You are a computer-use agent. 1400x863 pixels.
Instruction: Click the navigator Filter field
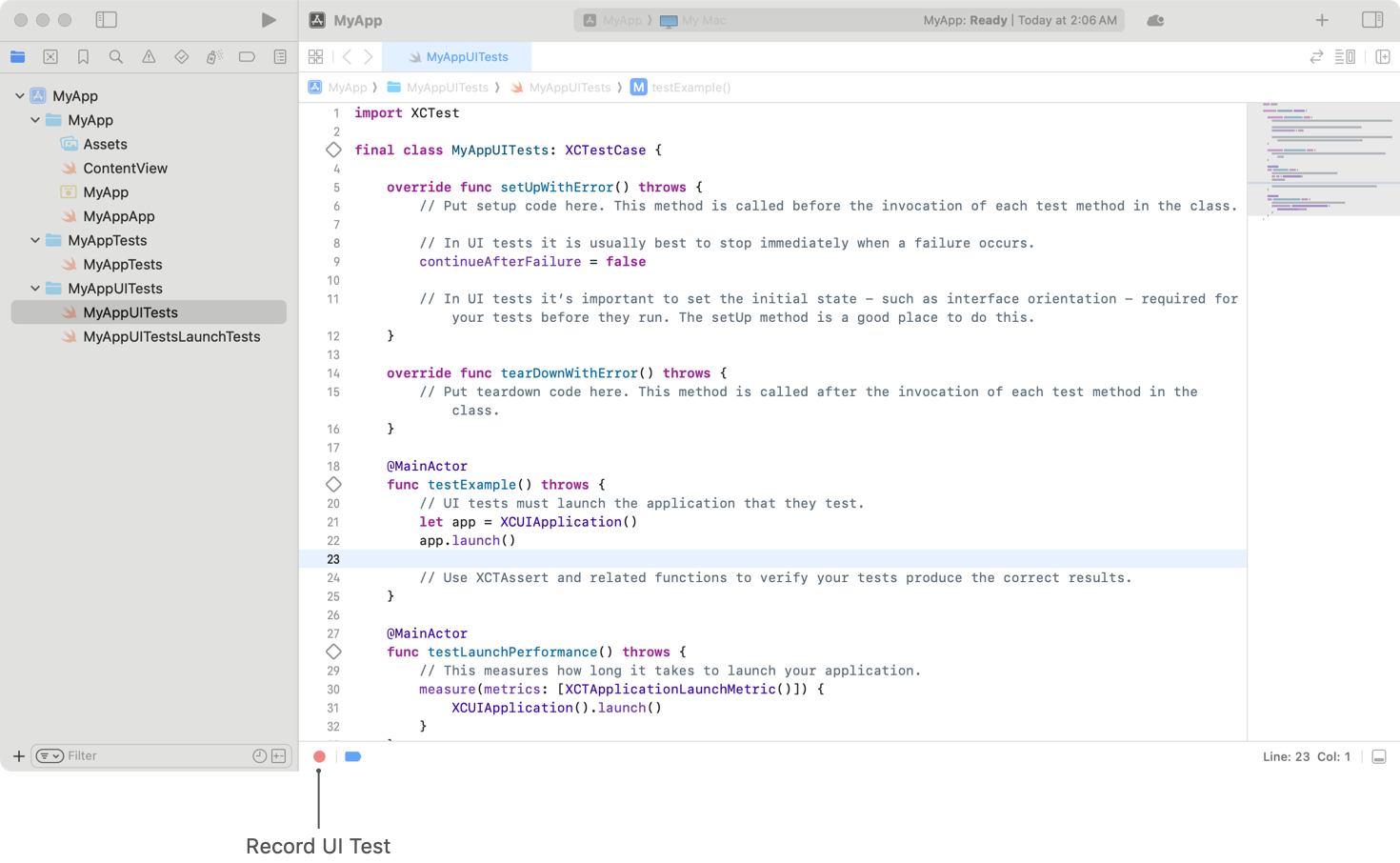[x=152, y=756]
